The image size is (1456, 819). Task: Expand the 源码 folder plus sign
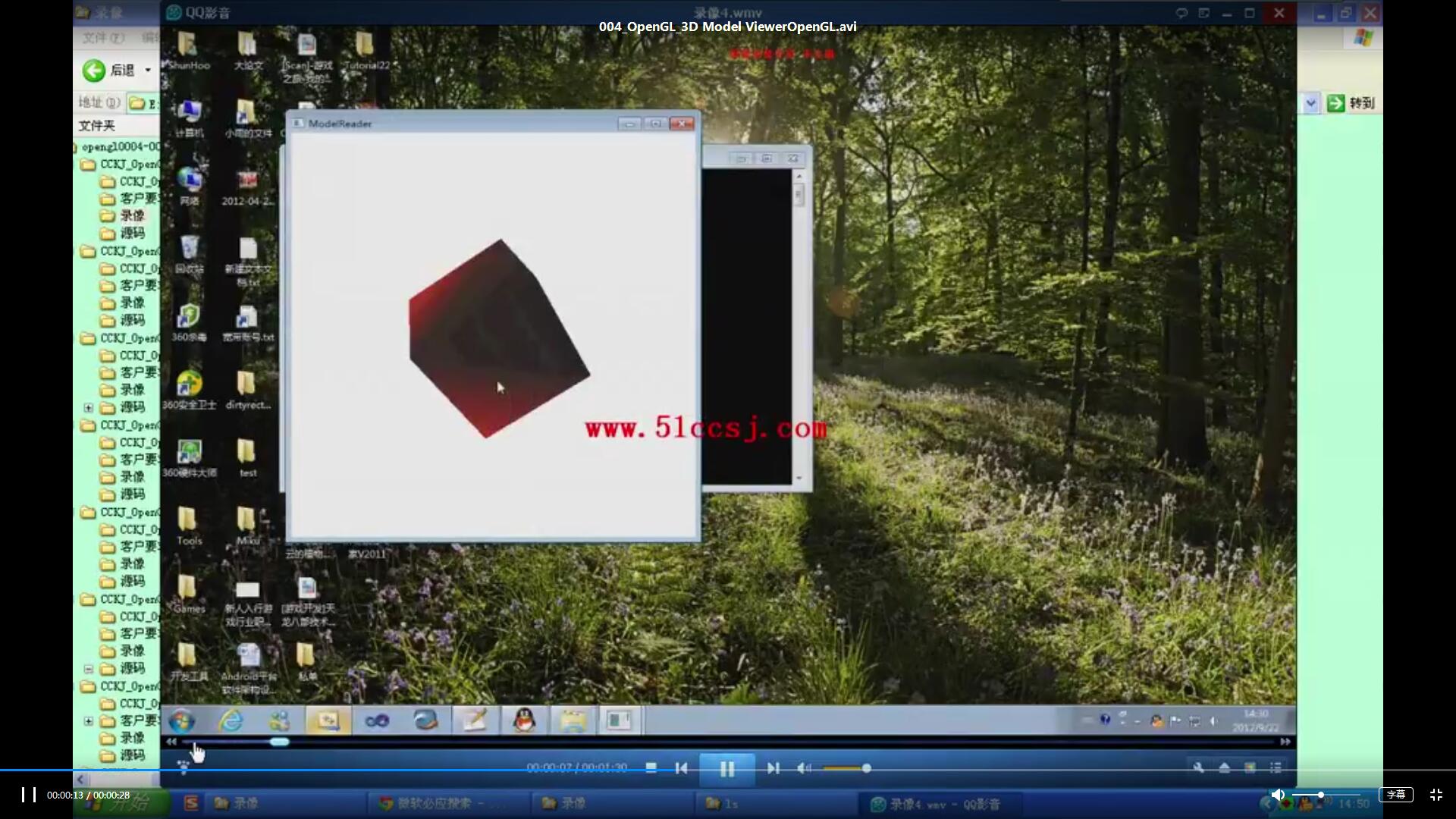[x=89, y=407]
